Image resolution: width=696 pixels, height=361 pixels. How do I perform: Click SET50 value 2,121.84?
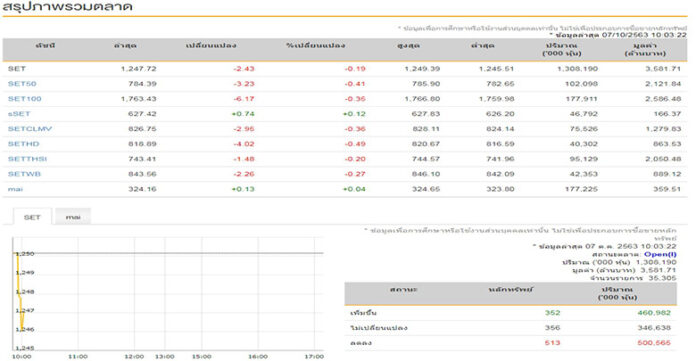point(663,83)
